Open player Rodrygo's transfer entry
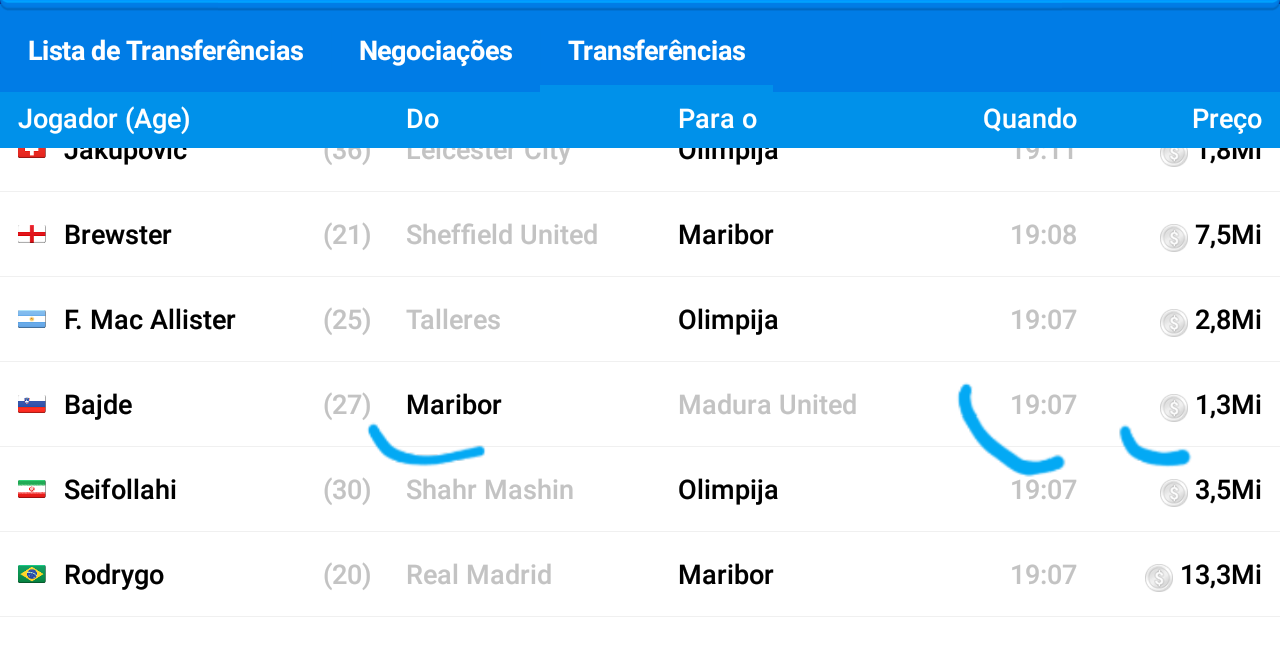This screenshot has height=647, width=1280. click(x=114, y=575)
